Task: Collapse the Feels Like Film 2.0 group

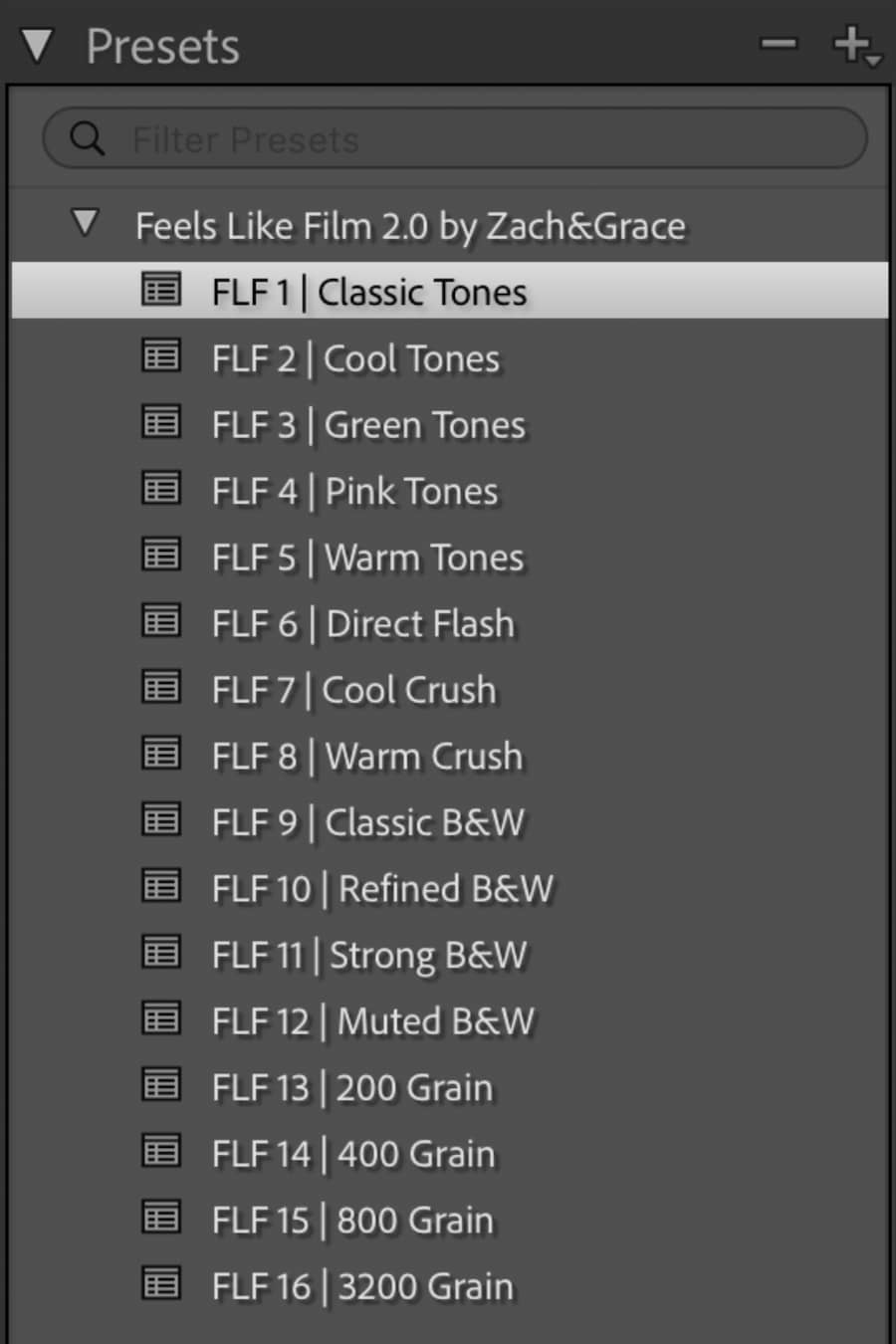Action: (86, 223)
